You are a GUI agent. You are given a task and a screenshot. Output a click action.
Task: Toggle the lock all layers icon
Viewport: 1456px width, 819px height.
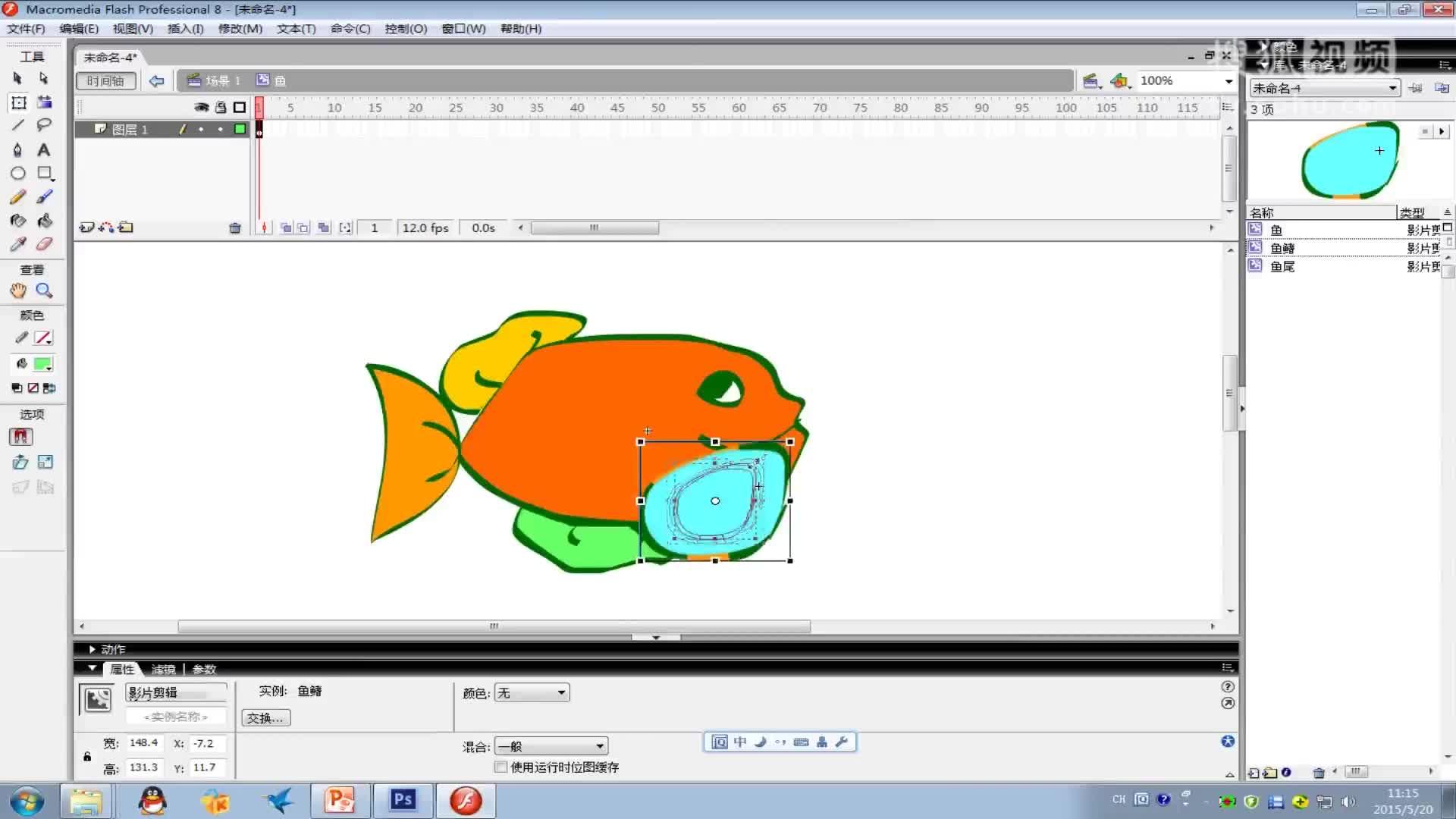tap(221, 108)
